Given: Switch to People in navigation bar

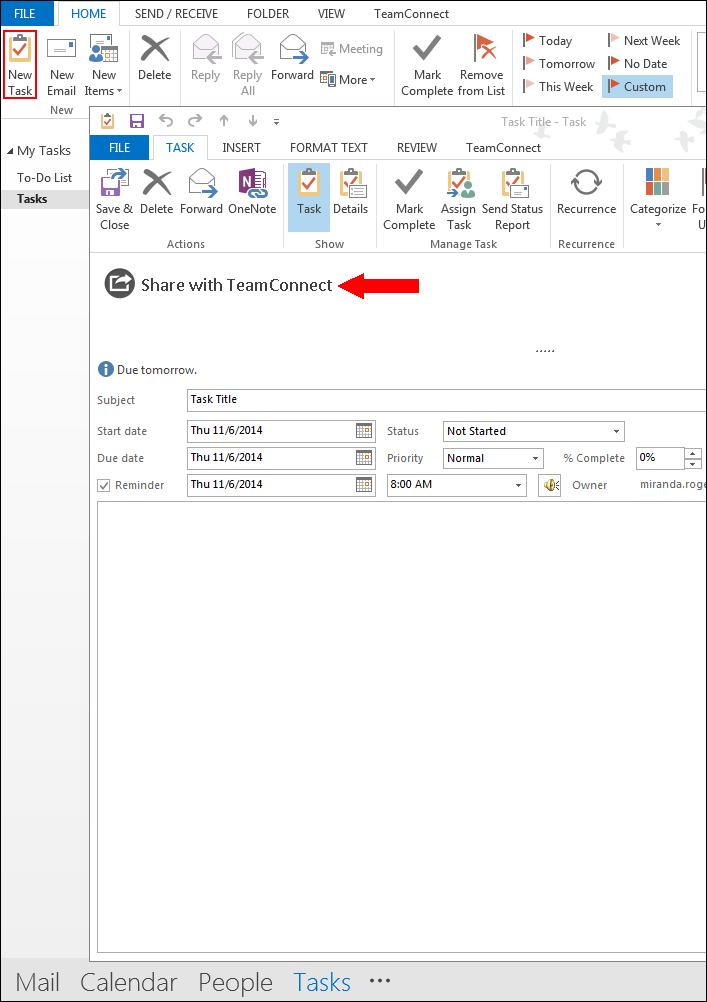Looking at the screenshot, I should 235,982.
